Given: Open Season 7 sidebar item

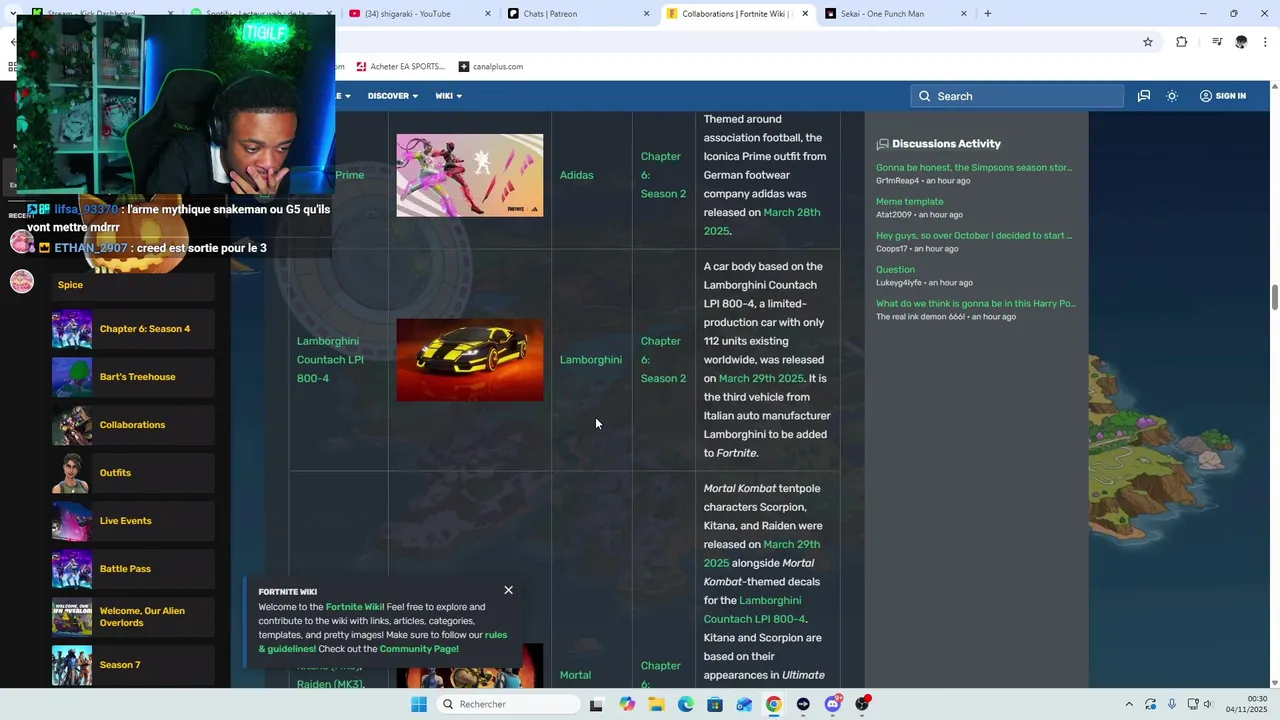Looking at the screenshot, I should (x=133, y=665).
